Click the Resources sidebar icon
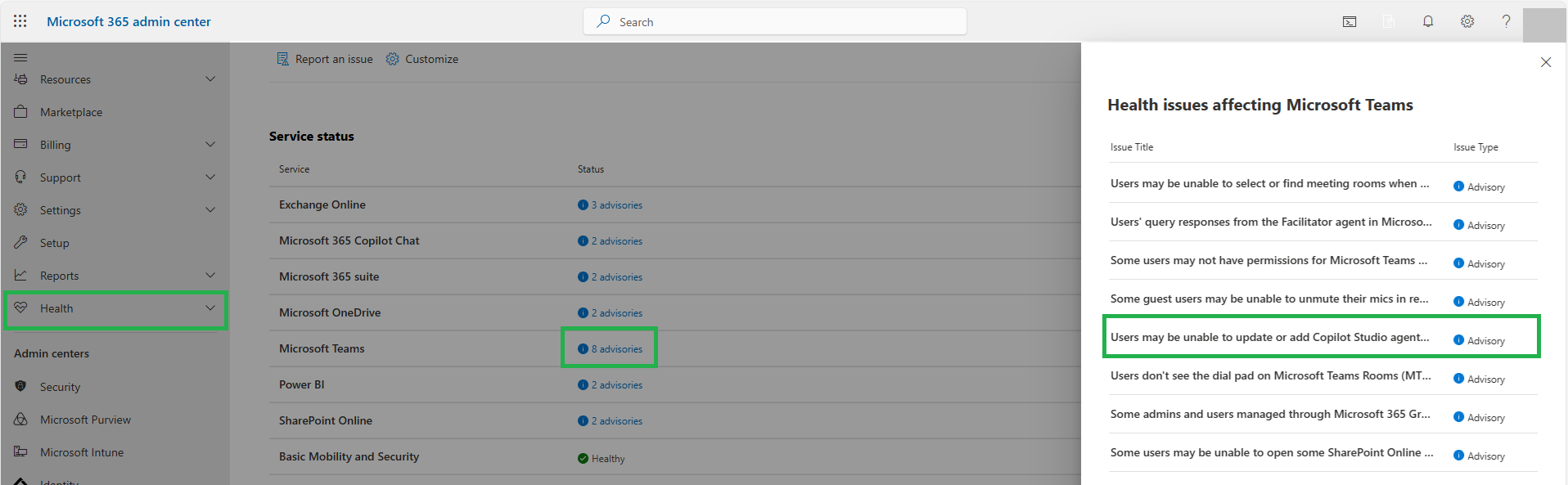Image resolution: width=1568 pixels, height=485 pixels. coord(21,79)
